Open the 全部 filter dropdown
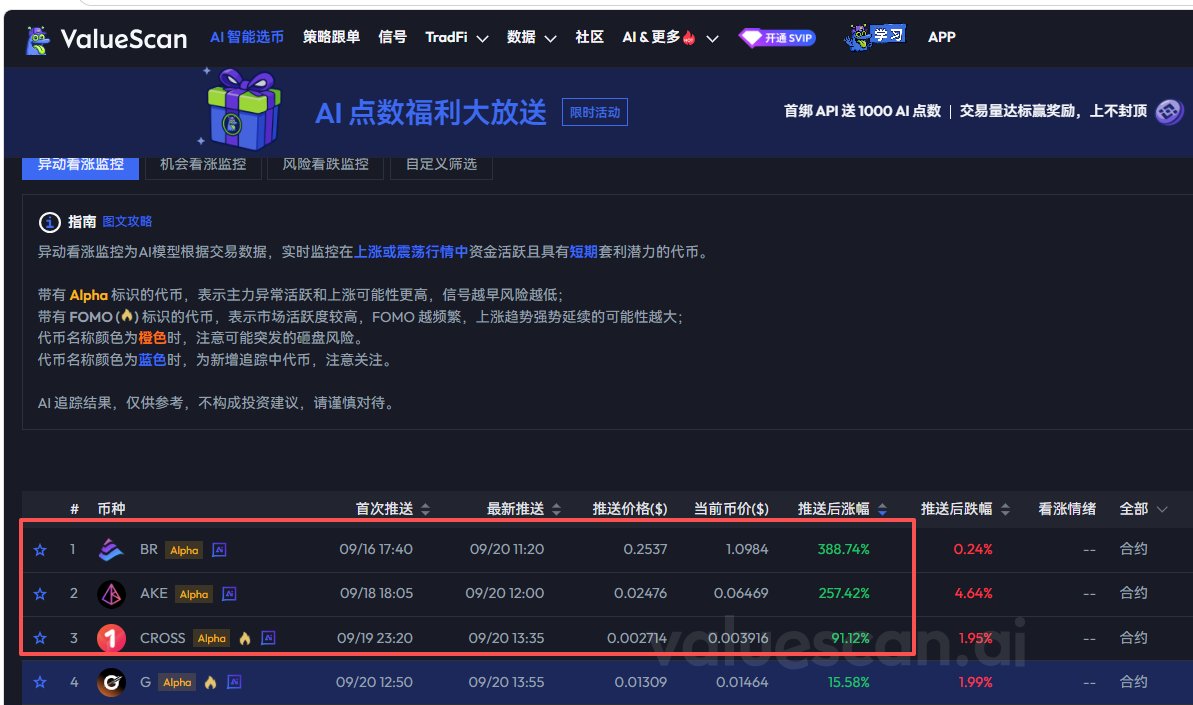The width and height of the screenshot is (1193, 705). tap(1143, 509)
